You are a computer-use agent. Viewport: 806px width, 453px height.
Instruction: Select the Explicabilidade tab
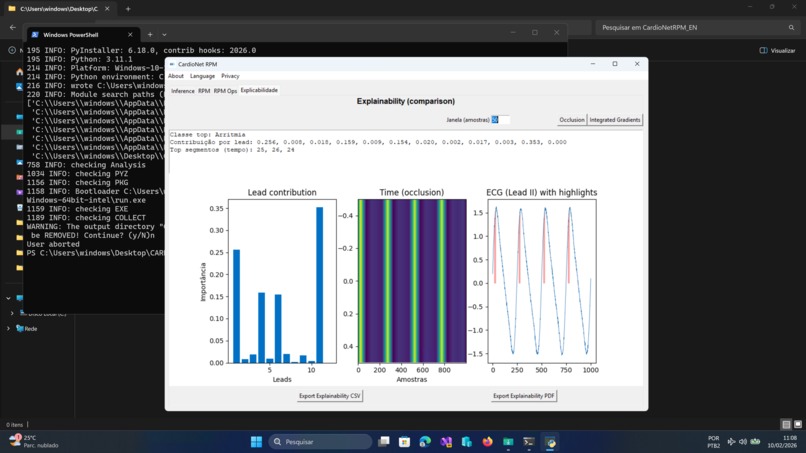point(259,90)
